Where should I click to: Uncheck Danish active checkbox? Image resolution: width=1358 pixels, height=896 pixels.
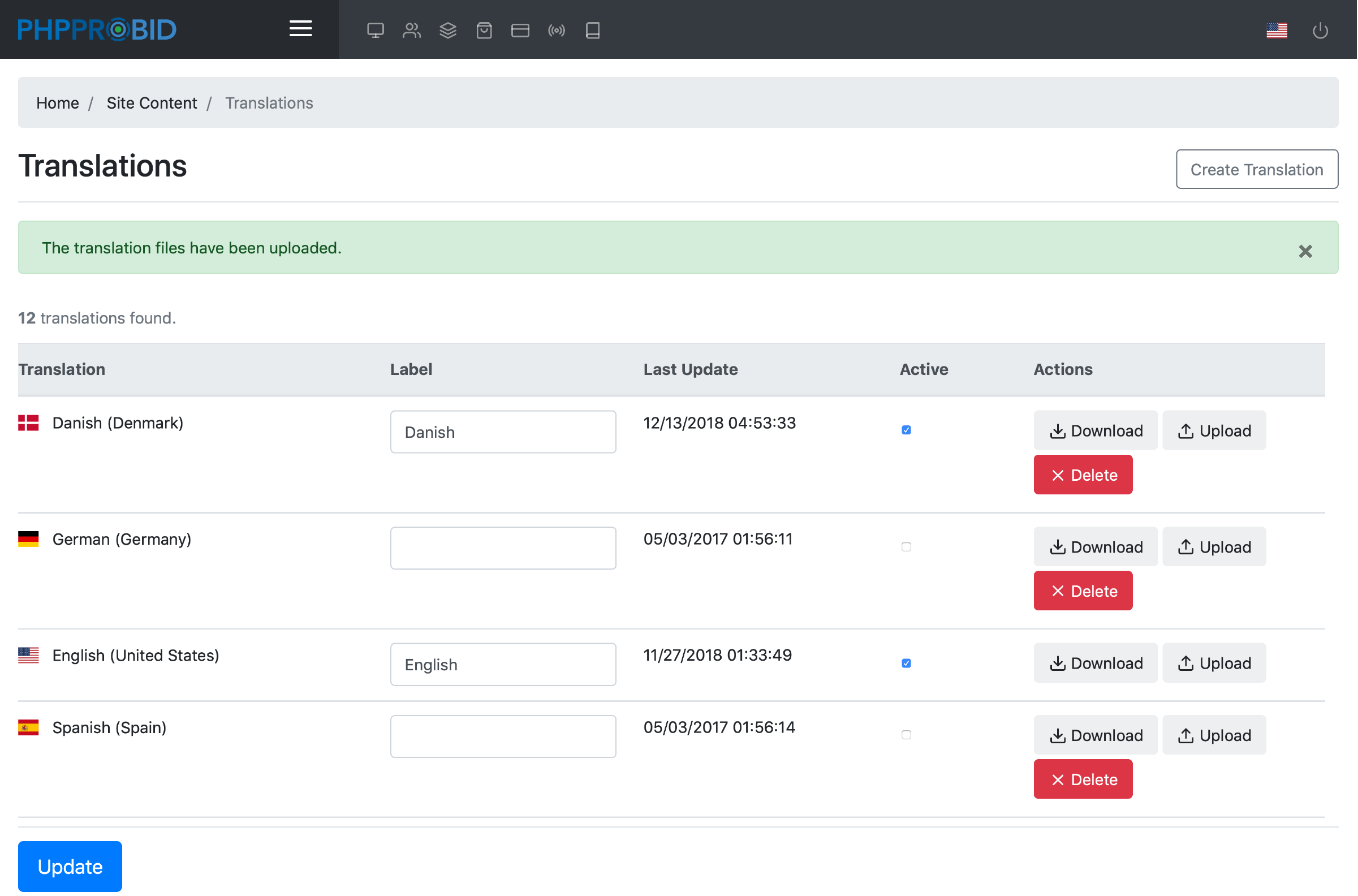pos(906,430)
